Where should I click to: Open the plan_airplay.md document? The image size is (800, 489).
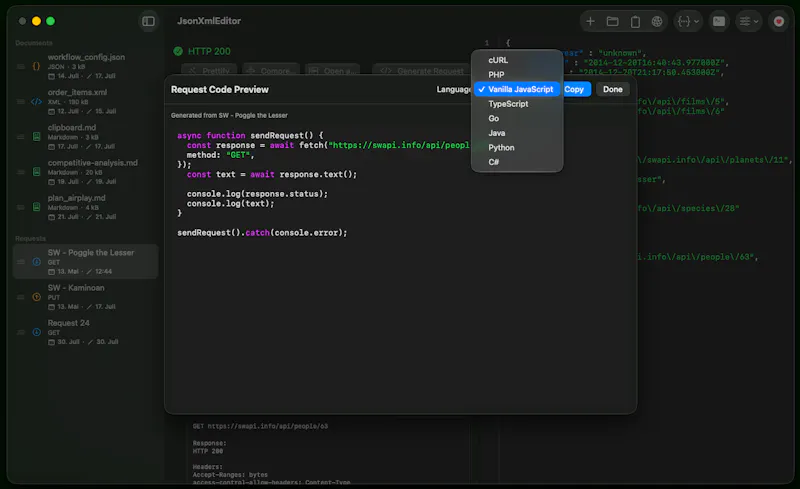click(x=86, y=207)
